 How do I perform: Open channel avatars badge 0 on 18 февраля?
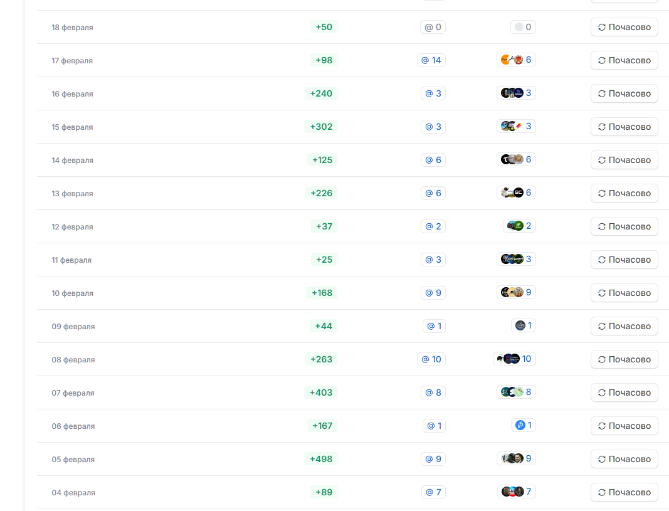point(523,27)
